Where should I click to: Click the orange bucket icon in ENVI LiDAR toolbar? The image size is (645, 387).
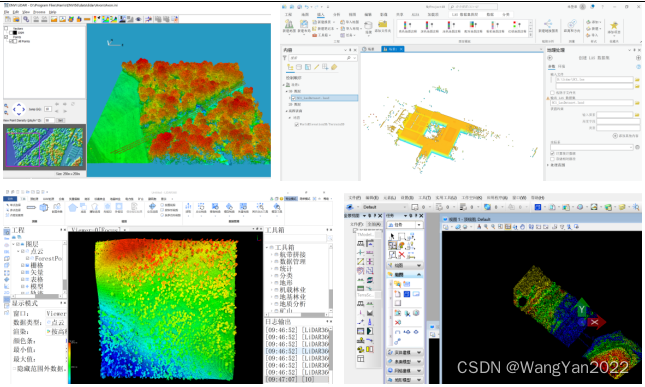click(79, 19)
